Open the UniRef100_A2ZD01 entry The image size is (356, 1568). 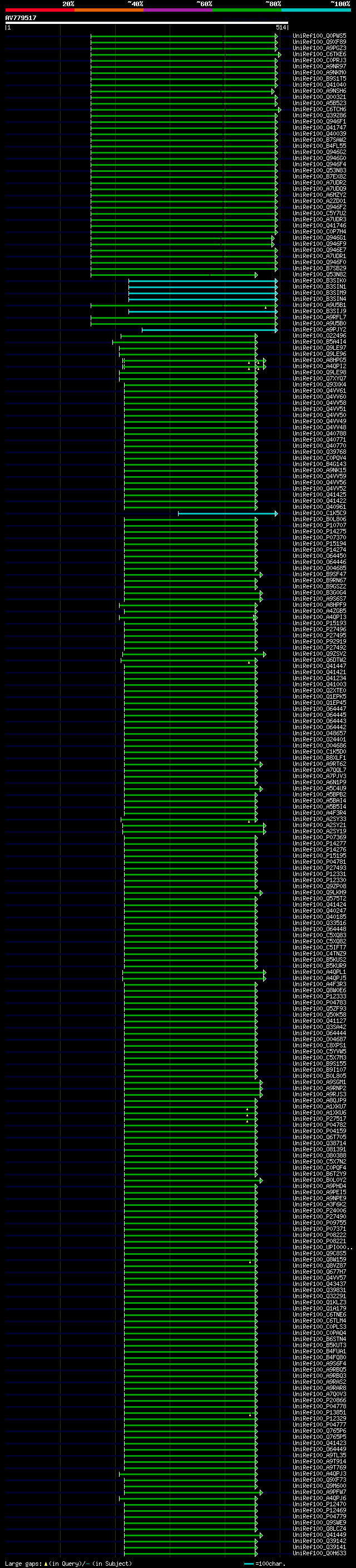319,201
